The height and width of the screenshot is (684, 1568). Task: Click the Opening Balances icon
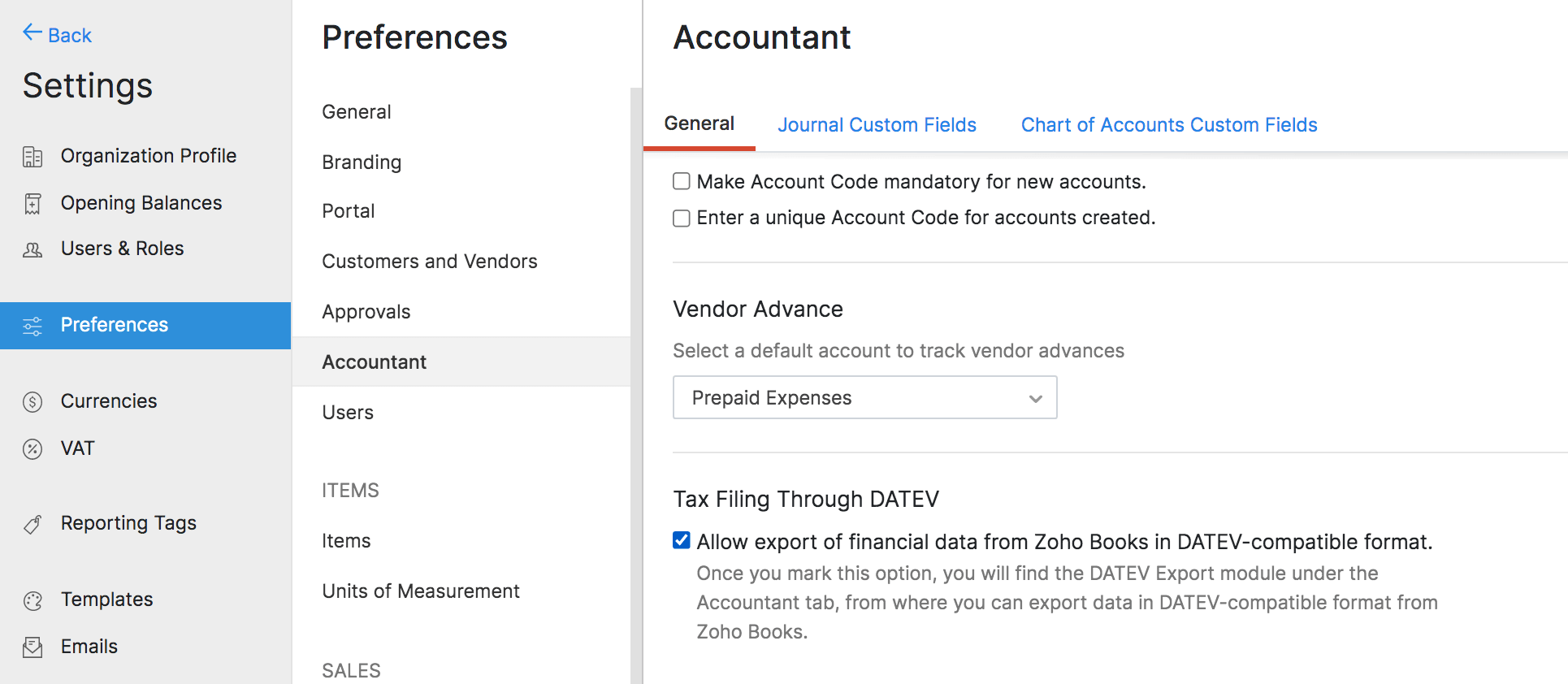[x=32, y=204]
